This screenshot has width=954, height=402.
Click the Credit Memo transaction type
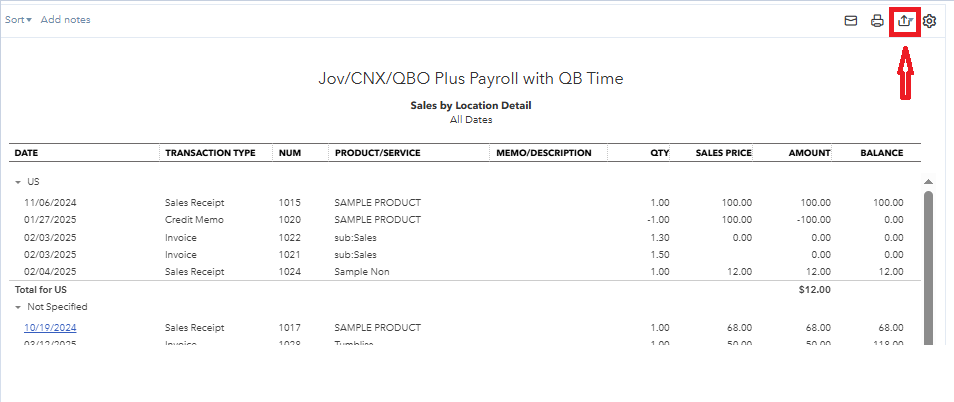point(194,220)
